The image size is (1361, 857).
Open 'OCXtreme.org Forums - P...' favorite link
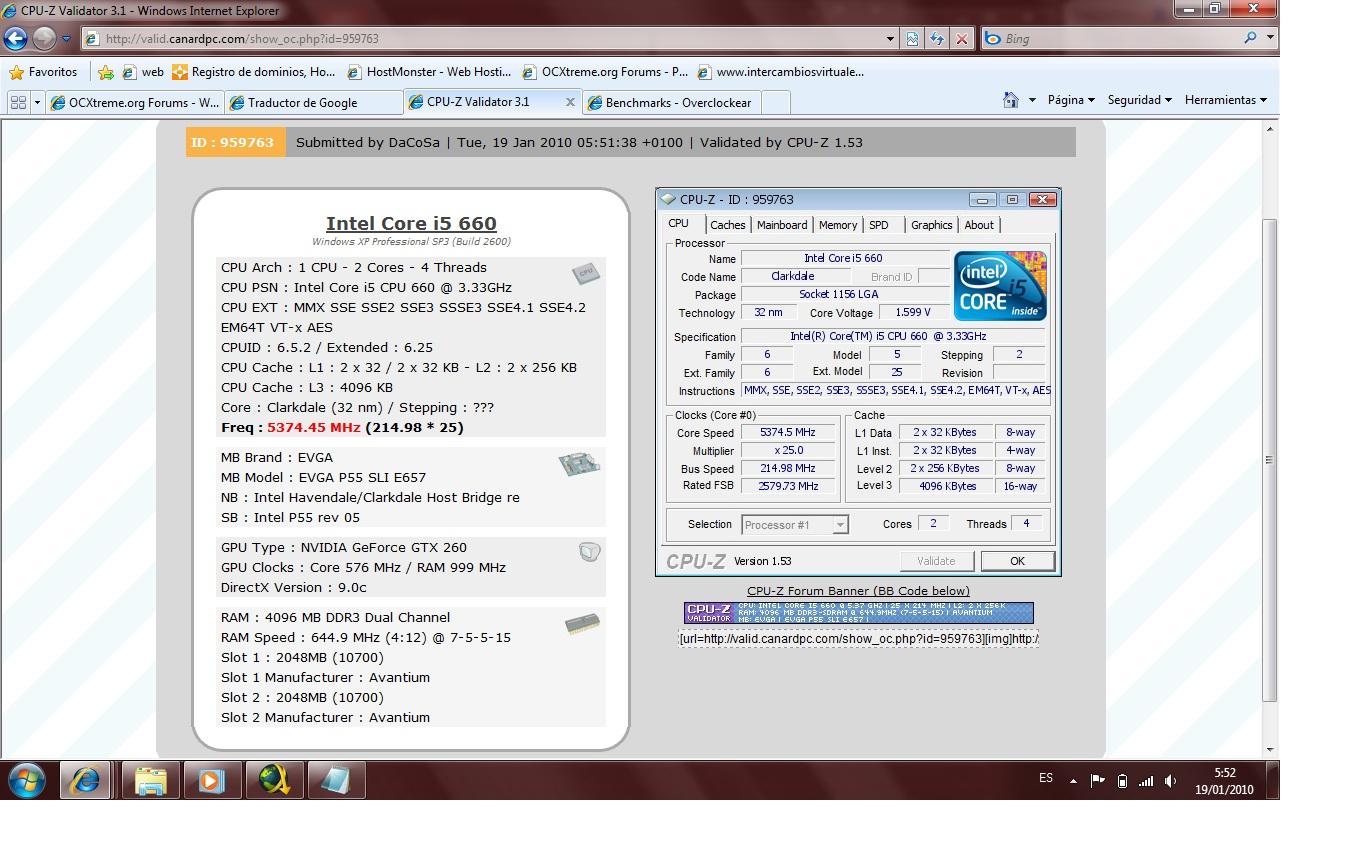pyautogui.click(x=605, y=72)
